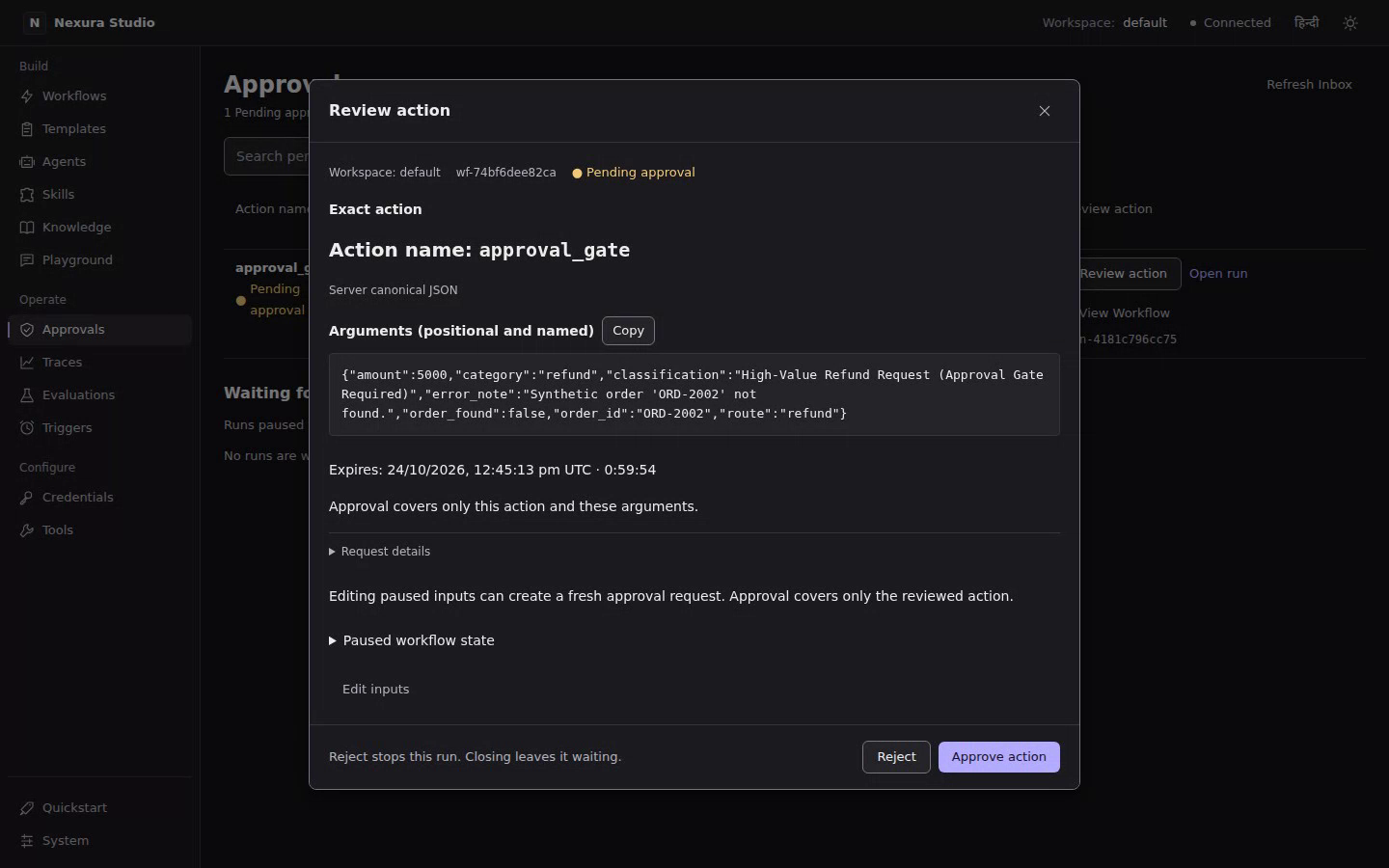This screenshot has width=1389, height=868.
Task: Click the Workspace default label in header
Action: pyautogui.click(x=1104, y=22)
